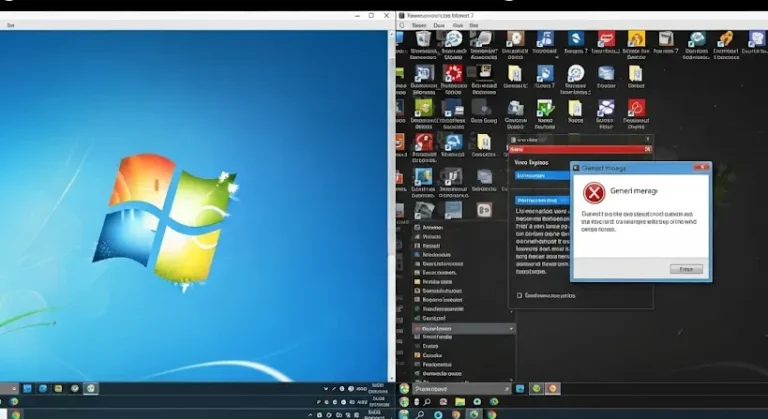Open the blue-gray drive stack desktop icon
The image size is (768, 419).
[x=606, y=73]
